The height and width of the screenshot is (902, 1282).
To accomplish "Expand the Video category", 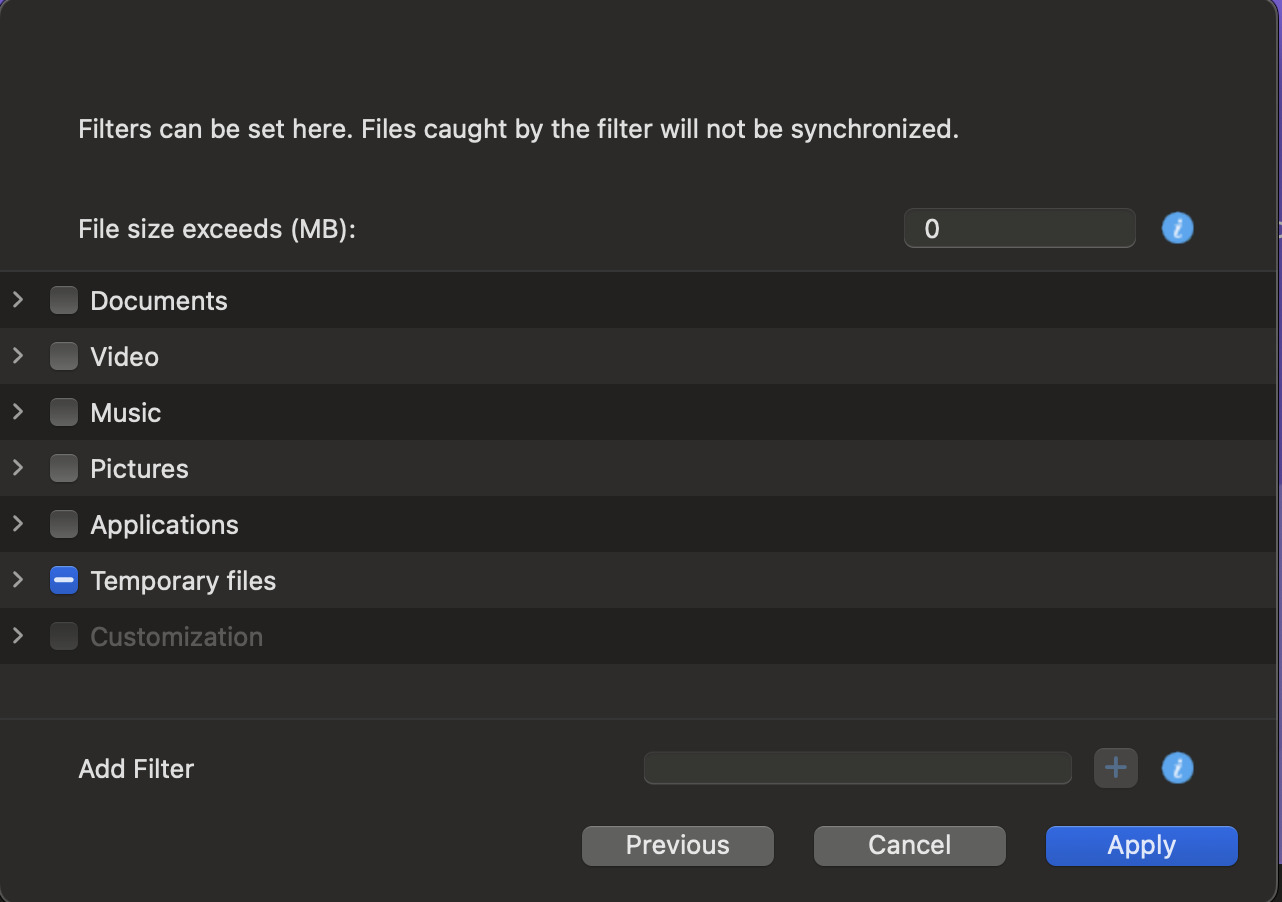I will [17, 355].
